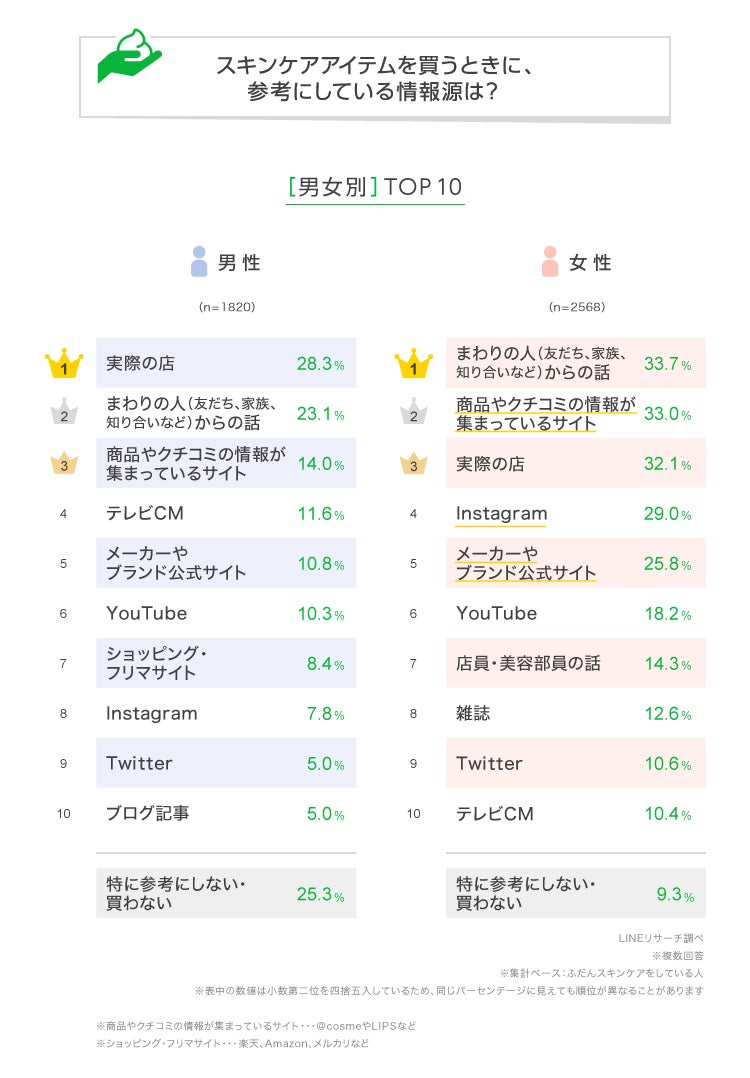The width and height of the screenshot is (750, 1078).
Task: Click the survey question title banner
Action: coord(375,79)
